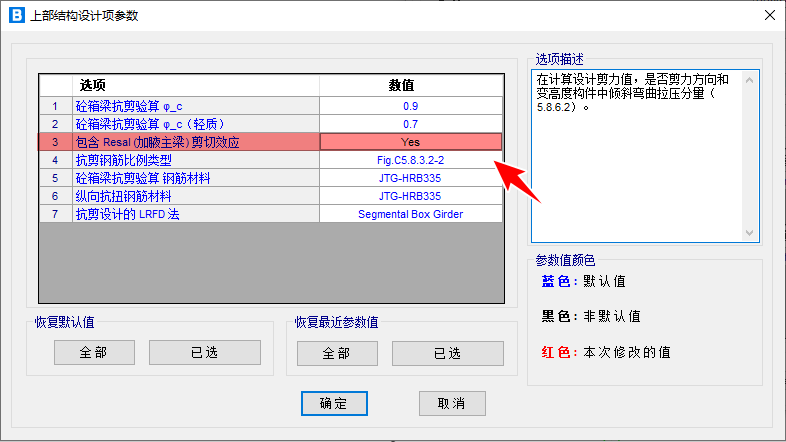The image size is (786, 442).
Task: Open the Fig.C5.8.3.2-2 value dropdown
Action: (x=410, y=160)
